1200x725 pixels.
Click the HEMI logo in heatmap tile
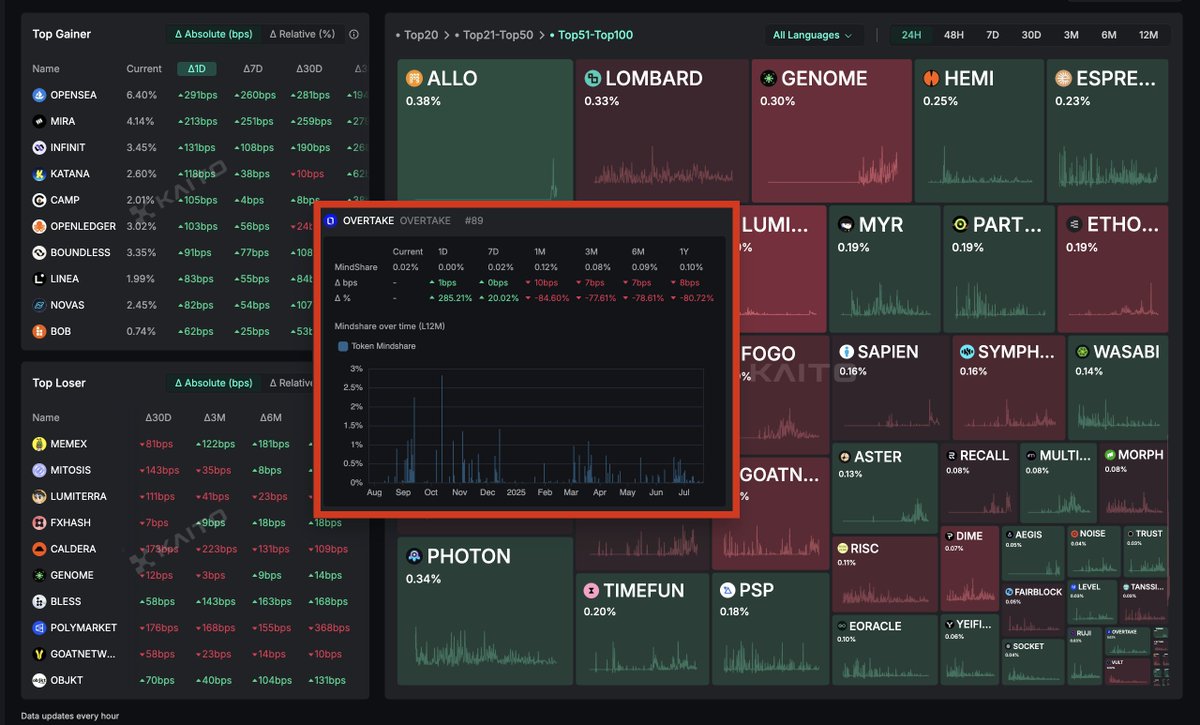pos(931,78)
